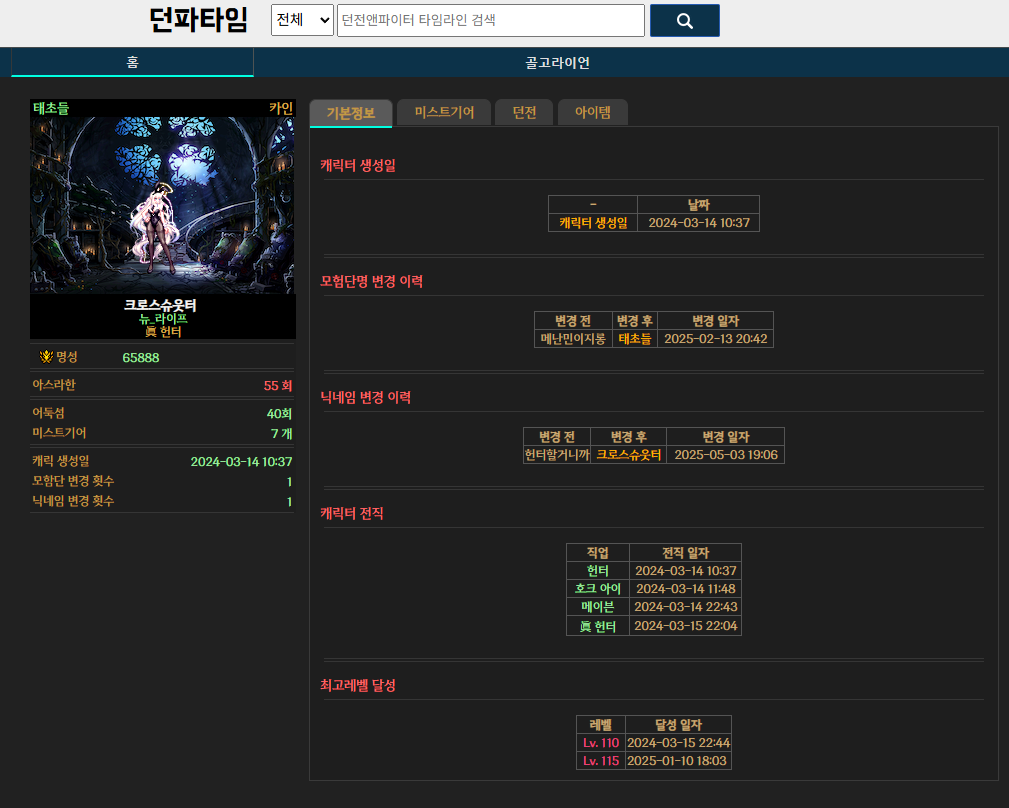Click the fame crest icon beside 명성
Screen dimensions: 1009x808
point(46,357)
